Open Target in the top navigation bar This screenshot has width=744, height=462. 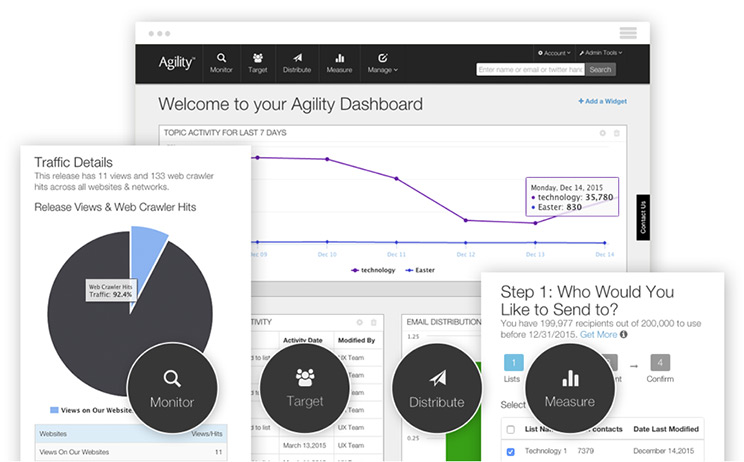pos(257,62)
